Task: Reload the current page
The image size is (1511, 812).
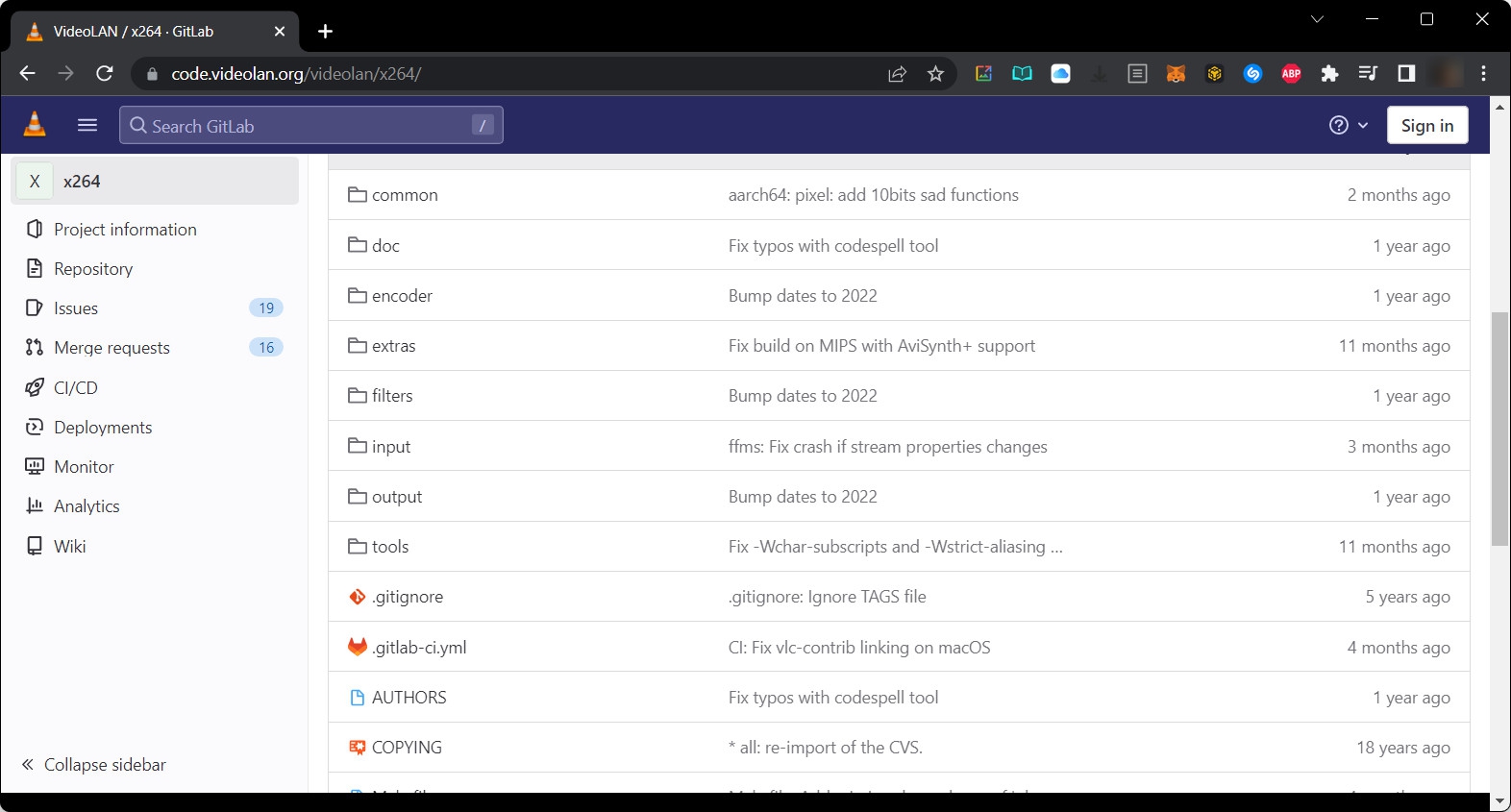Action: coord(105,74)
